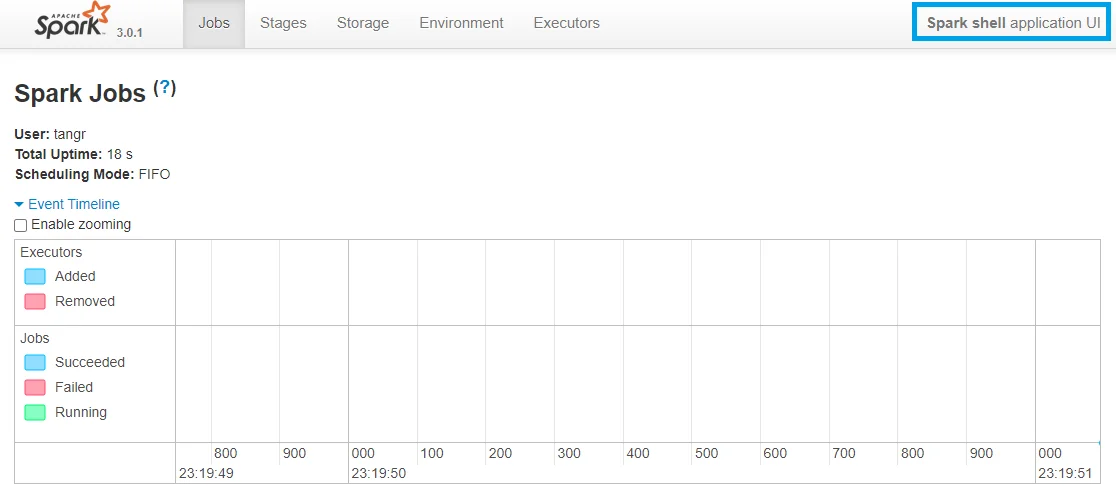This screenshot has height=495, width=1116.
Task: Go to the Environment tab
Action: 461,23
